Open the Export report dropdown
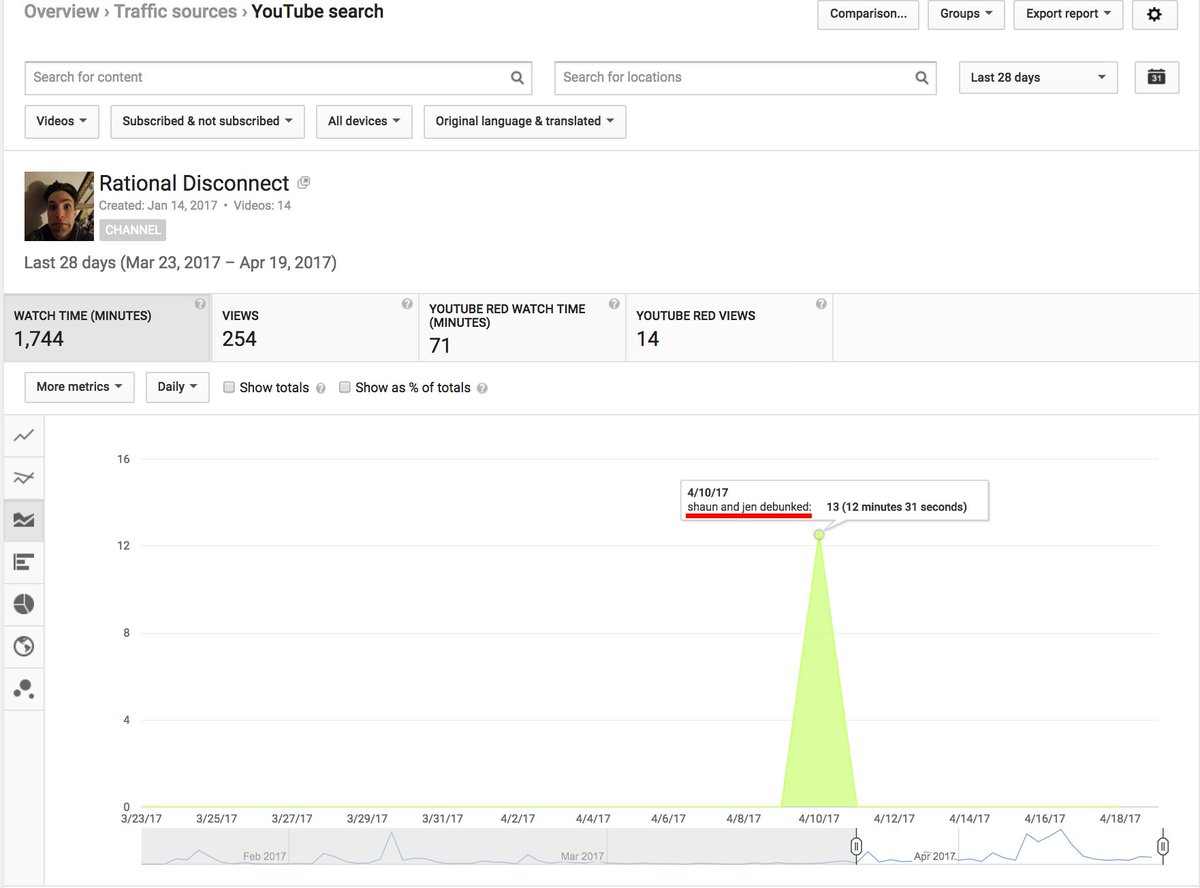This screenshot has height=888, width=1200. (x=1068, y=14)
